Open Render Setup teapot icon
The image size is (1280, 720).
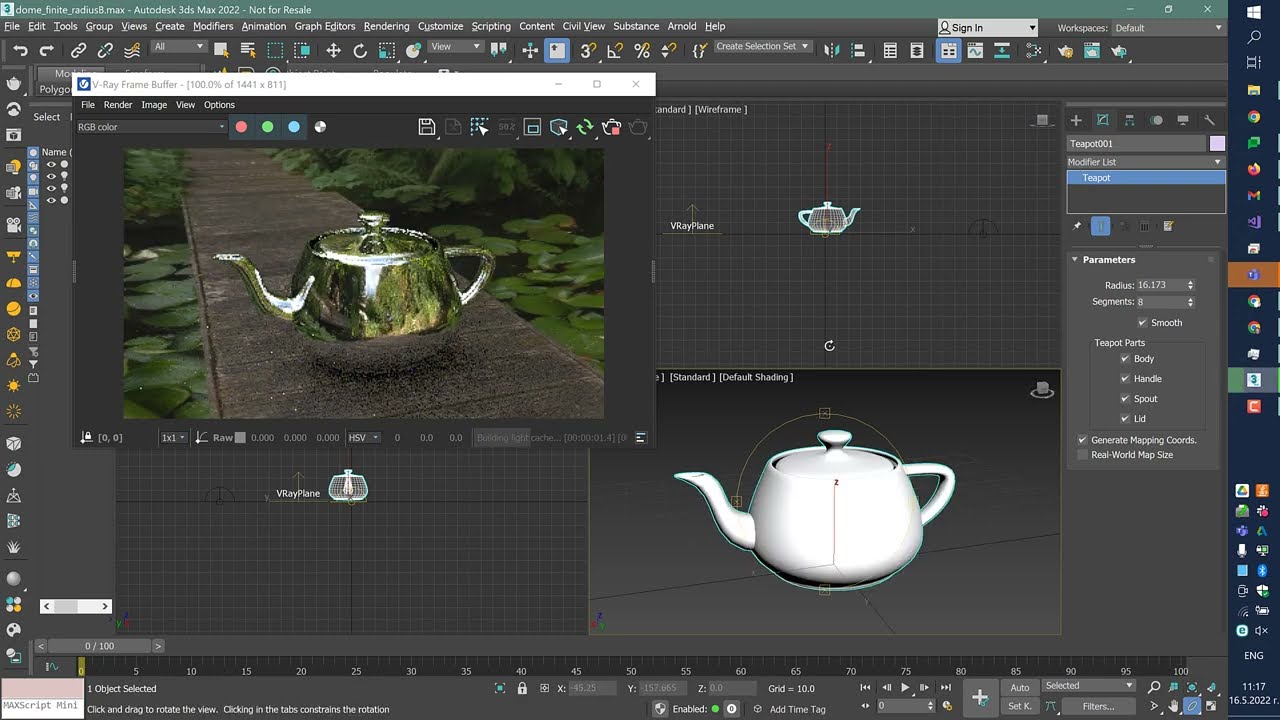pos(1065,50)
